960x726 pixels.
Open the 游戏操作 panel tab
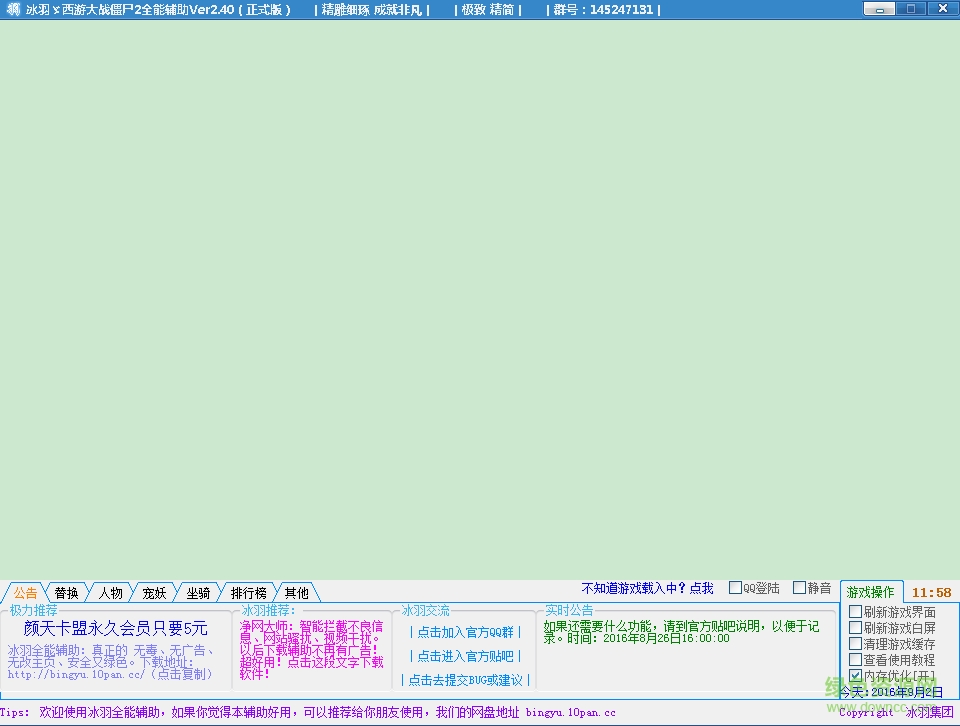pos(872,590)
